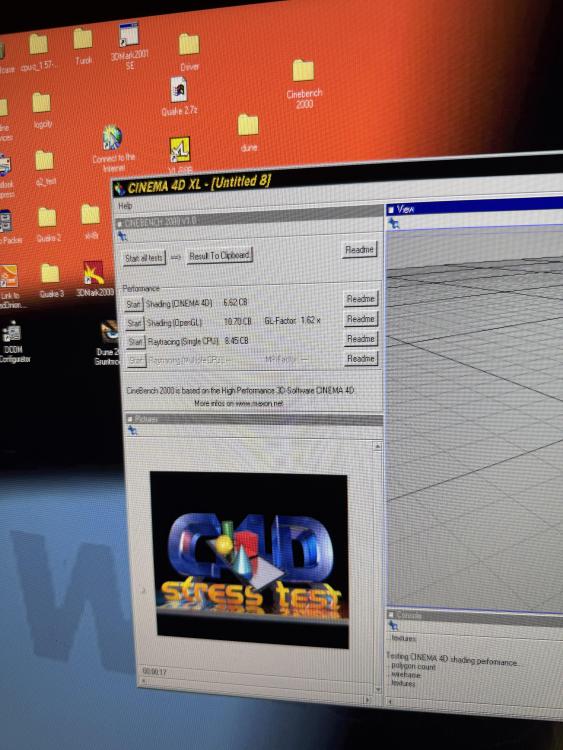Start the Shading (CINEMA 4D) test

pos(133,304)
